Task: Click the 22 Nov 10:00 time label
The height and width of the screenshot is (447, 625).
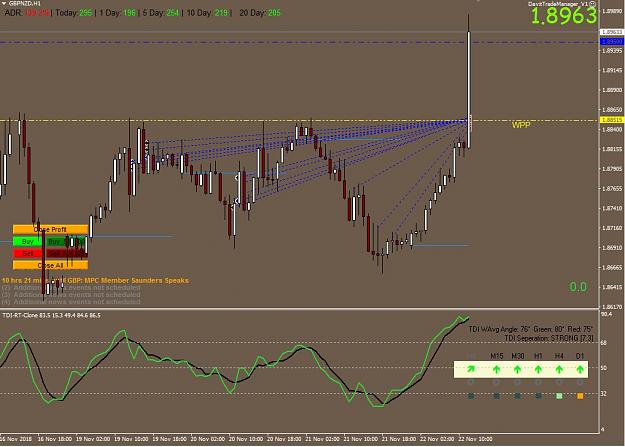Action: pyautogui.click(x=476, y=439)
